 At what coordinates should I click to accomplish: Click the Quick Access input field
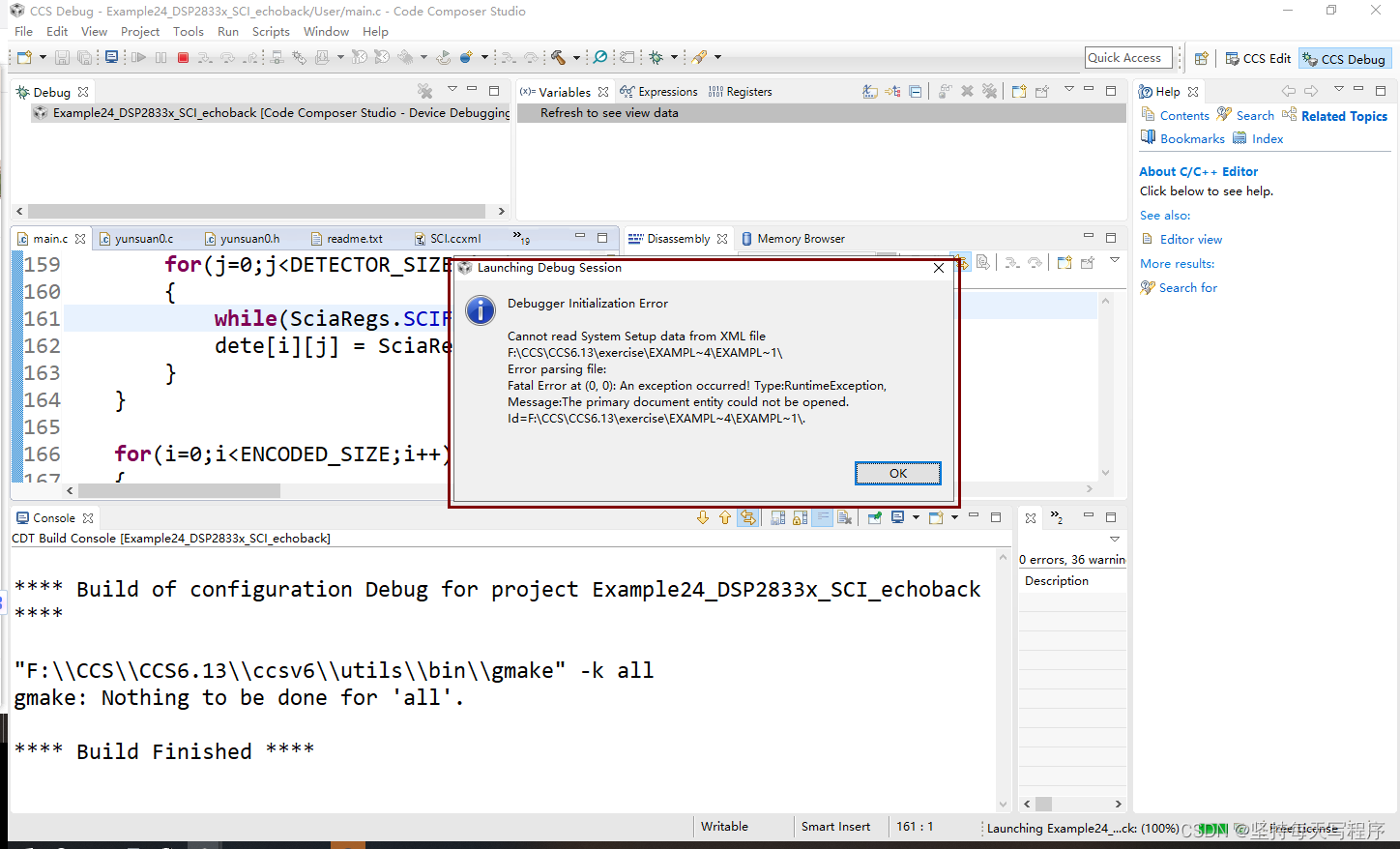1128,58
